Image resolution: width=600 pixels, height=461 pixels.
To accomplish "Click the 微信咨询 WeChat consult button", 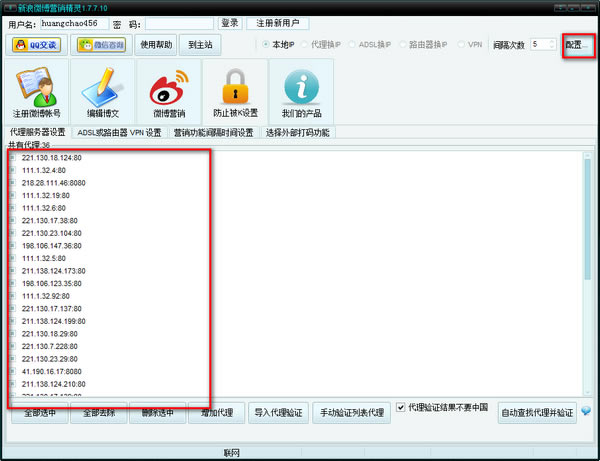I will point(101,45).
